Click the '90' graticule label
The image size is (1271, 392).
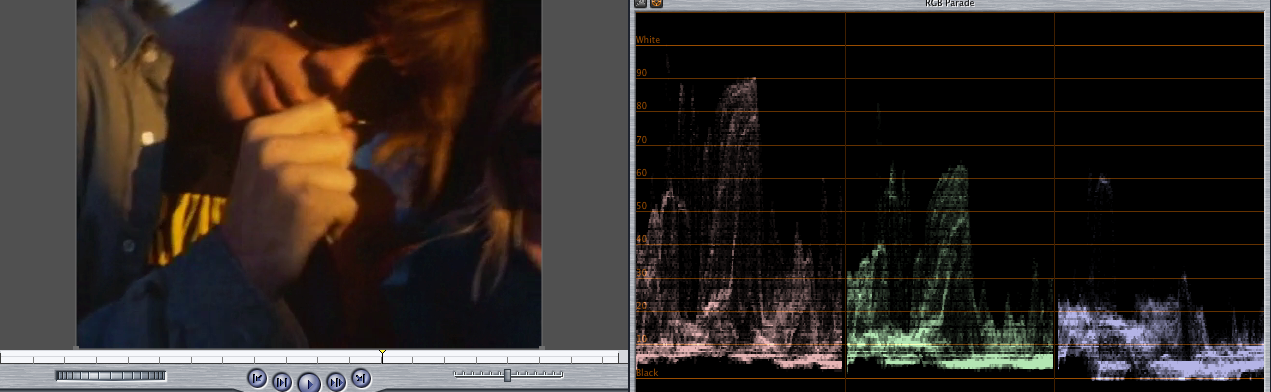[642, 73]
